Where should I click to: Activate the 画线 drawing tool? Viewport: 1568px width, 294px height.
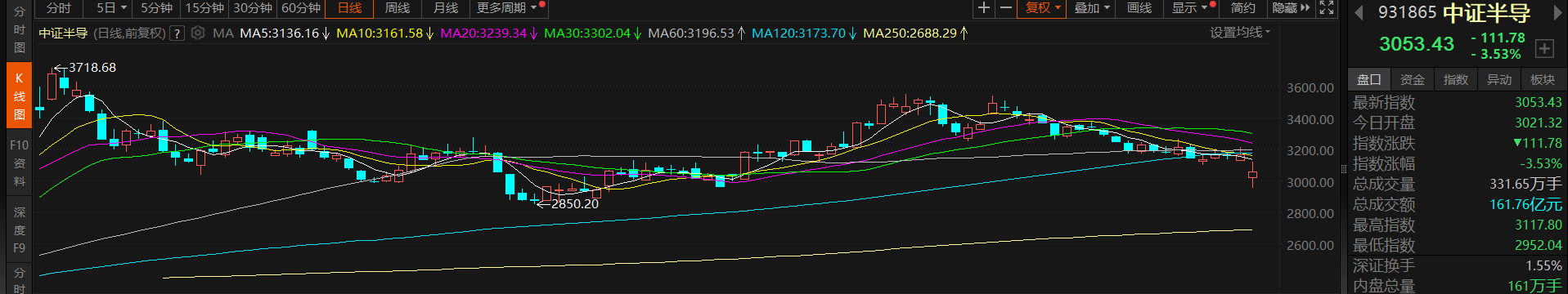1139,8
